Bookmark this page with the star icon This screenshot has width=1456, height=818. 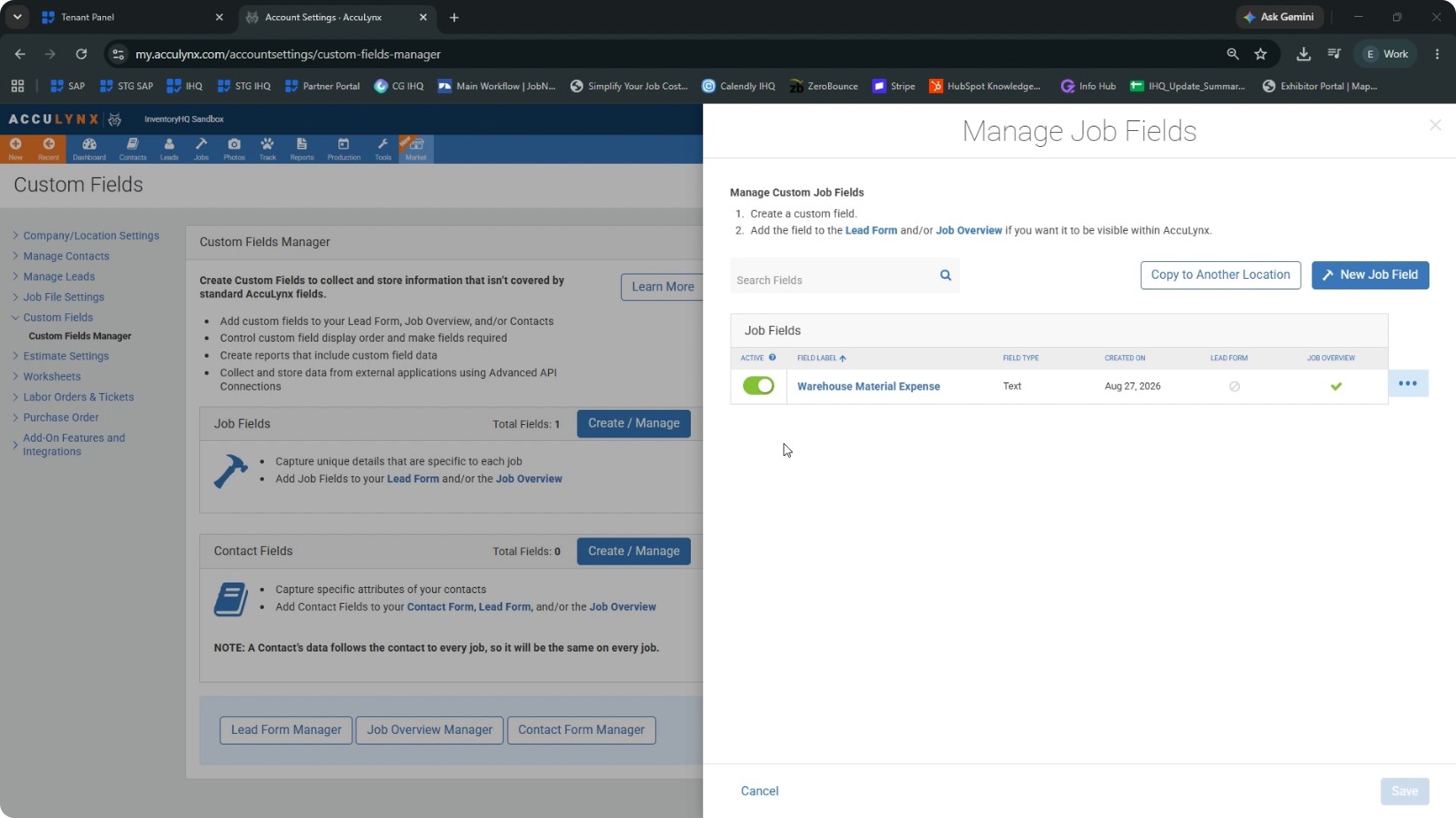[1260, 54]
